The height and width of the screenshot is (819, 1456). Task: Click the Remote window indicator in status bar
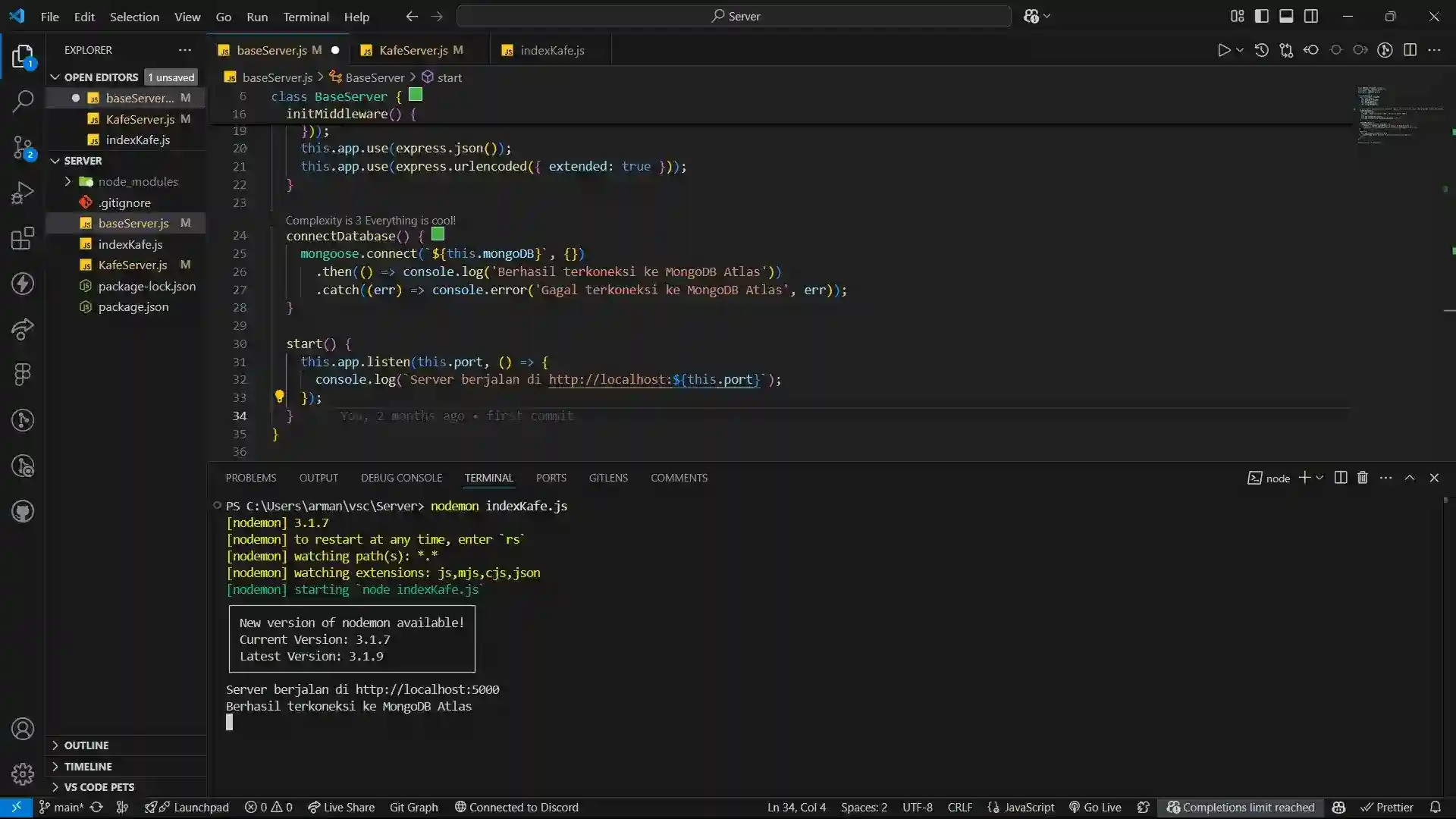click(x=16, y=808)
